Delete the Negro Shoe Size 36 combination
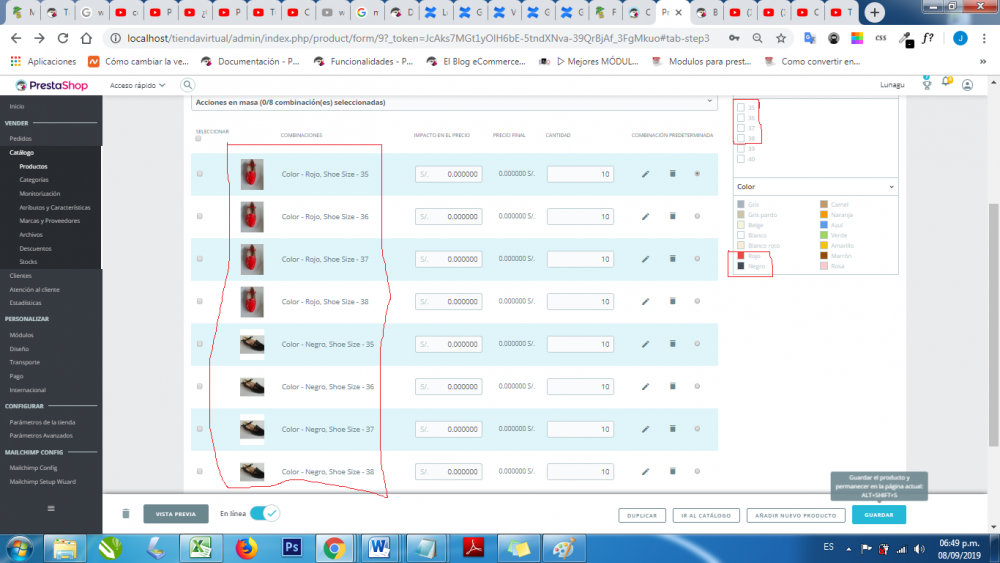This screenshot has width=1000, height=563. pos(672,386)
